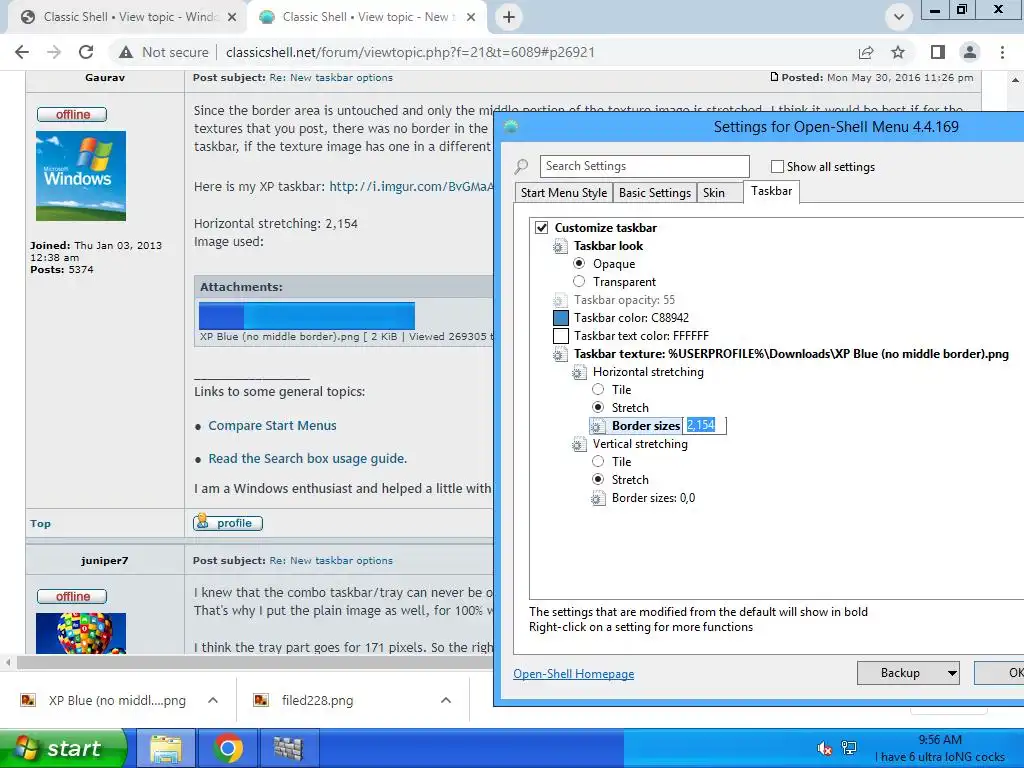Select Stretch under Vertical stretching
Viewport: 1024px width, 768px height.
tap(598, 479)
